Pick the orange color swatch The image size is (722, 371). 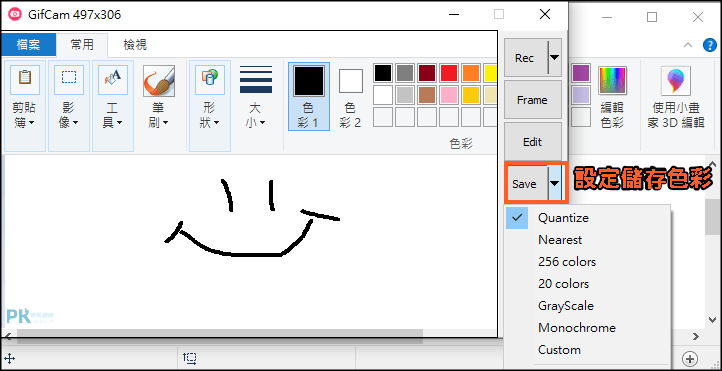coord(471,73)
